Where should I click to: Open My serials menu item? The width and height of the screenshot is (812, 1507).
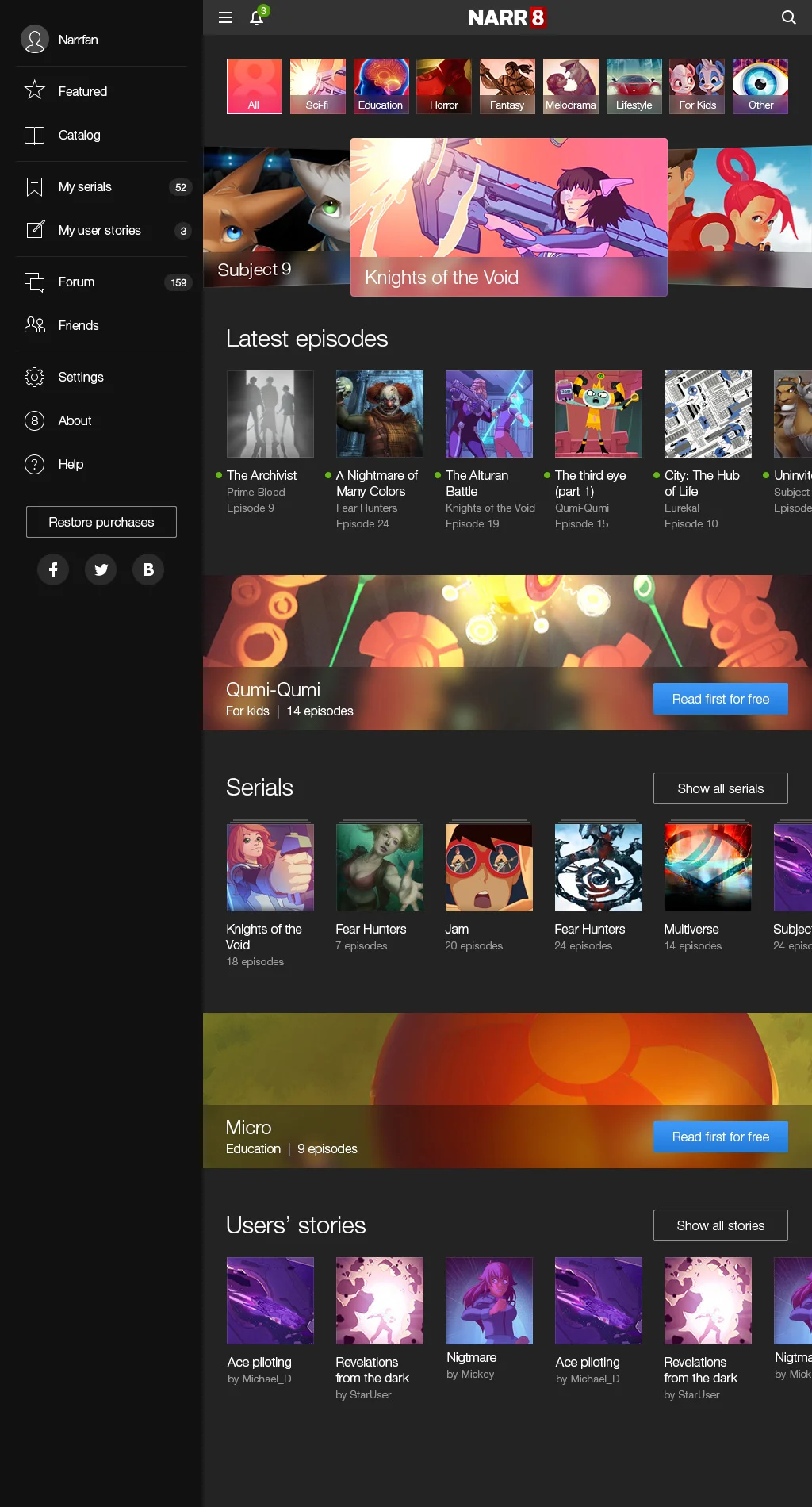pos(101,186)
